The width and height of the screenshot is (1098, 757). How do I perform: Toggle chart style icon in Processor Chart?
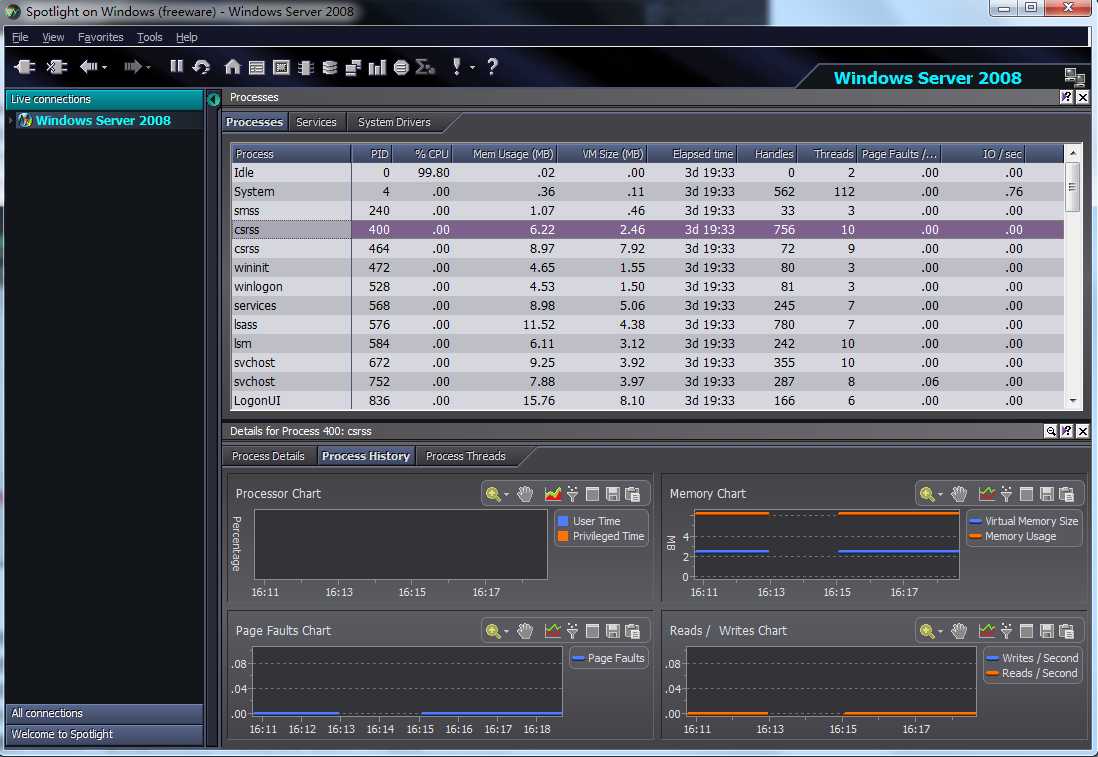pyautogui.click(x=553, y=494)
